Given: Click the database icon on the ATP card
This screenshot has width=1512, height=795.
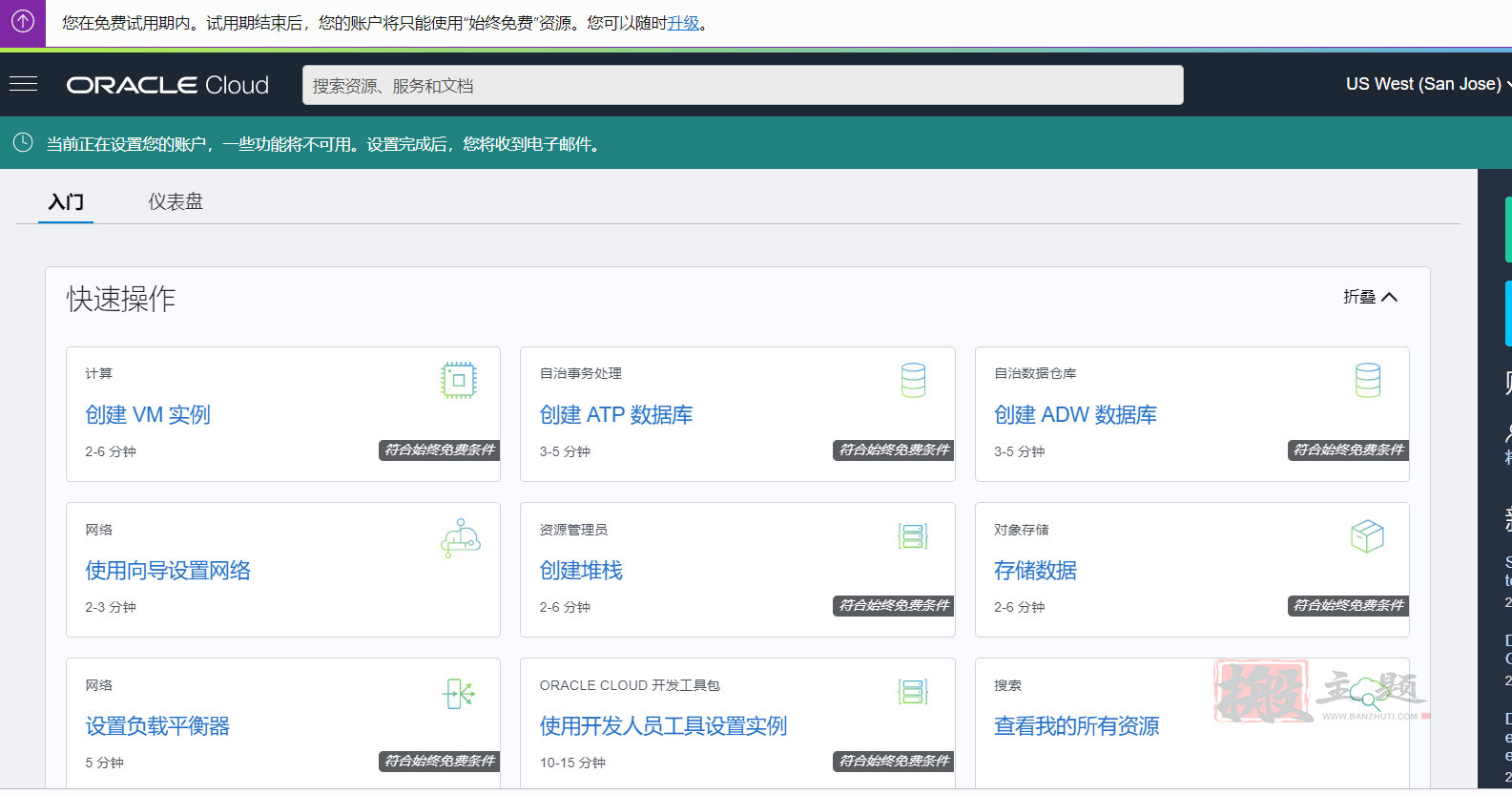Looking at the screenshot, I should 913,380.
